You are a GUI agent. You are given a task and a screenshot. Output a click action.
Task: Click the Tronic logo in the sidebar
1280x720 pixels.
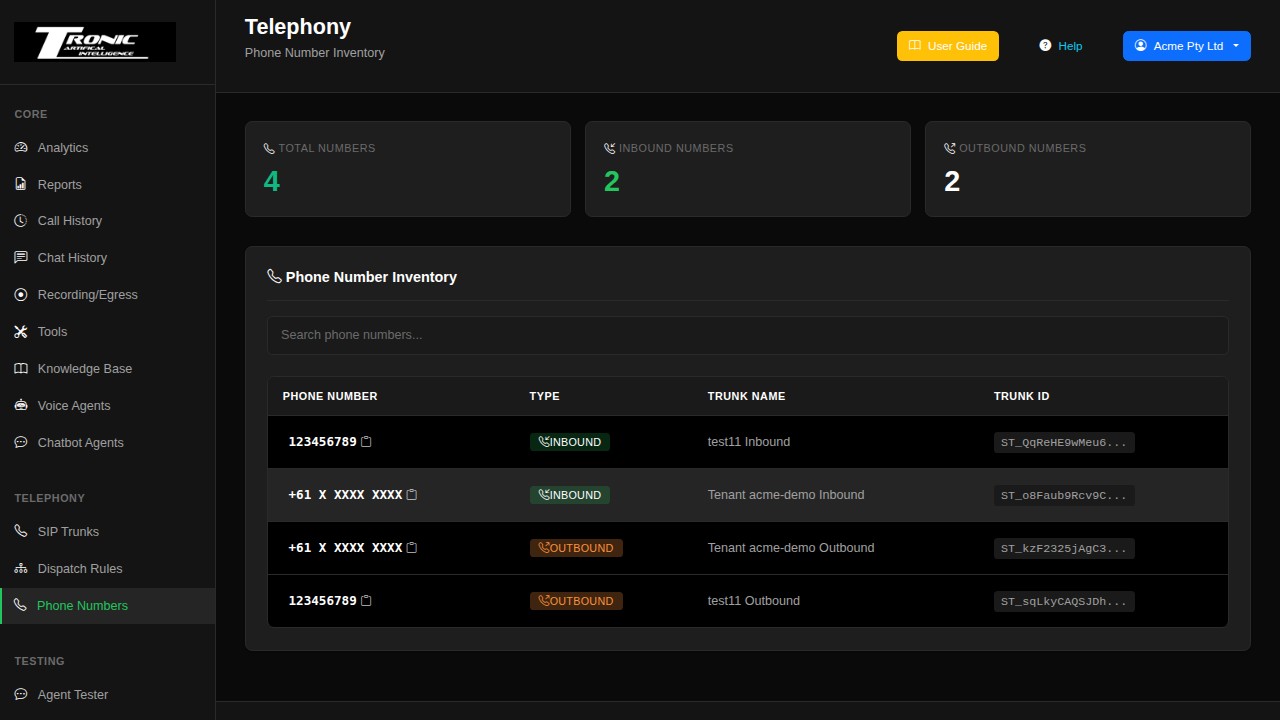click(x=95, y=42)
